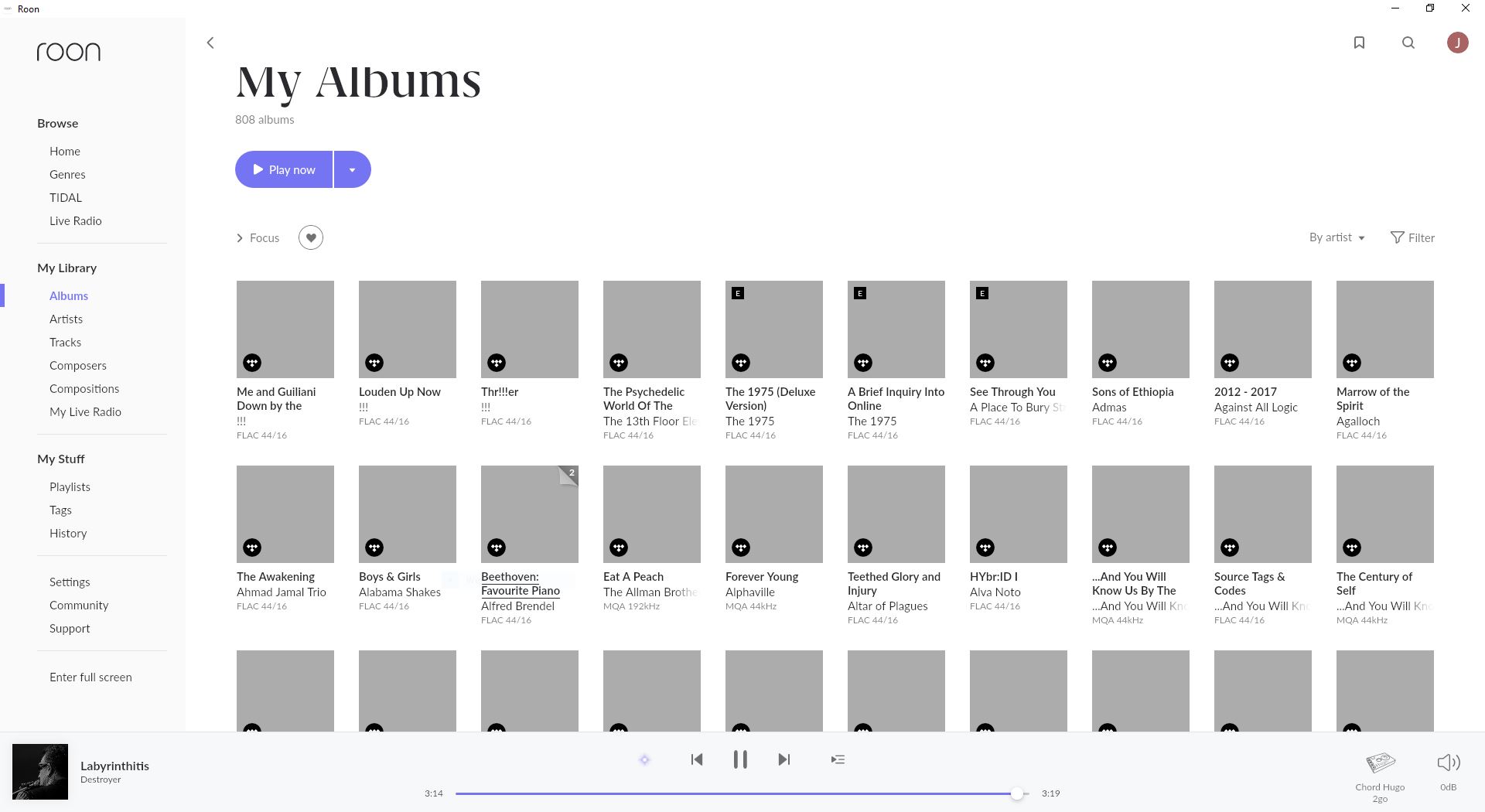
Task: Go to Home in Browse
Action: (x=65, y=151)
